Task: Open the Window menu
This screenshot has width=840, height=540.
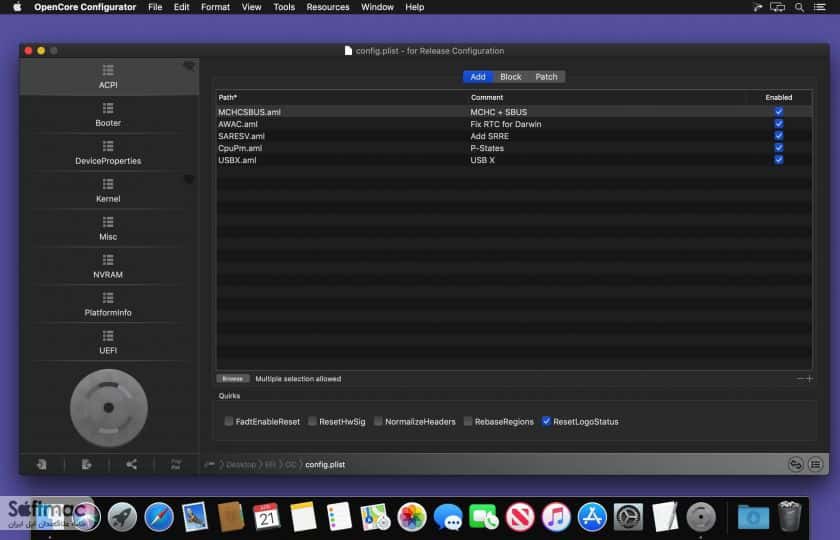Action: [x=377, y=7]
